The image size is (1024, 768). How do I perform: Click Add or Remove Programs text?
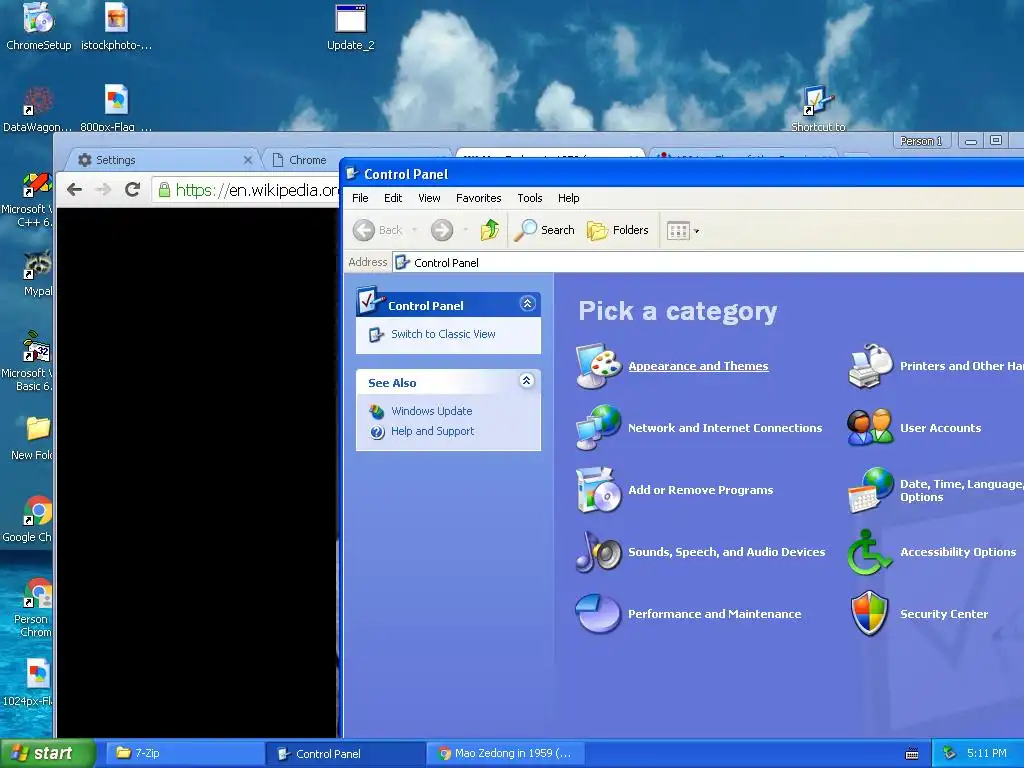tap(700, 490)
